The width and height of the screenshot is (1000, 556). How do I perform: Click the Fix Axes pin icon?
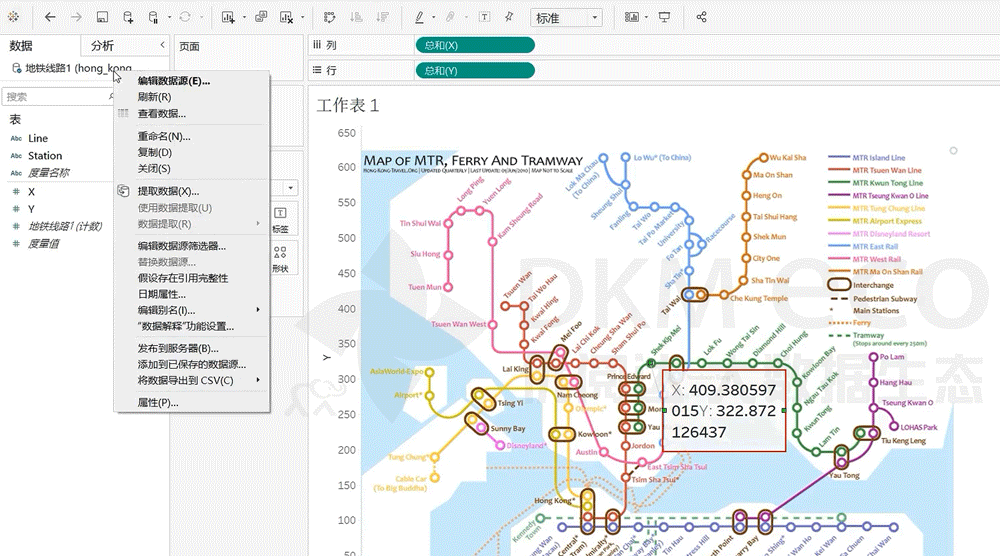click(509, 17)
